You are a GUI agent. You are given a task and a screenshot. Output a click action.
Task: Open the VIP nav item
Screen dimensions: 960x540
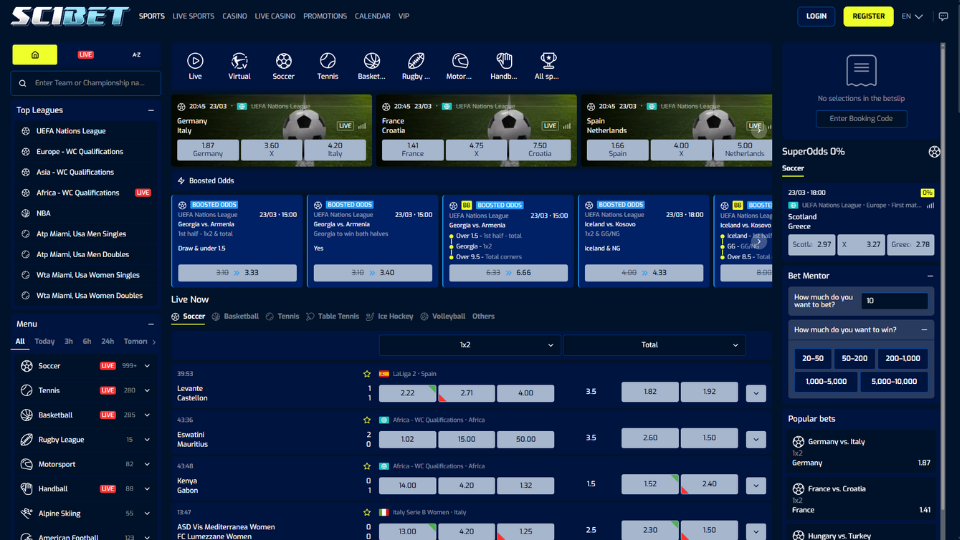point(403,17)
